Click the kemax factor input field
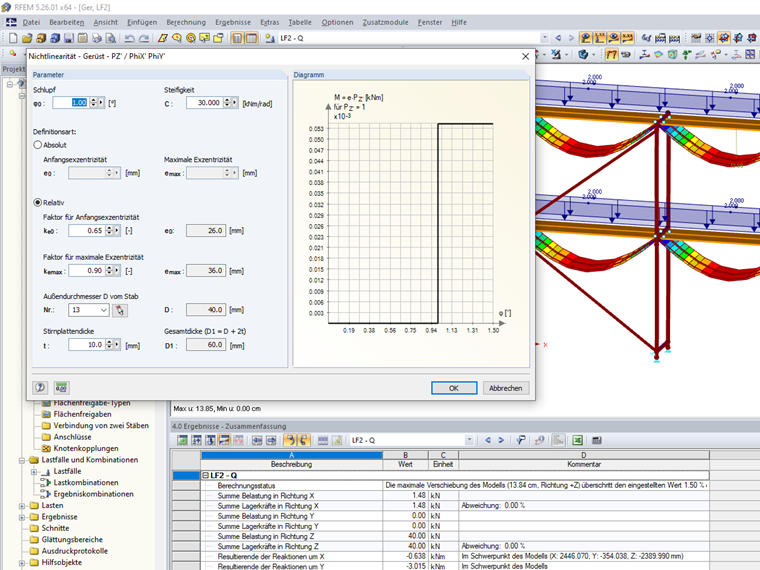 tap(86, 270)
